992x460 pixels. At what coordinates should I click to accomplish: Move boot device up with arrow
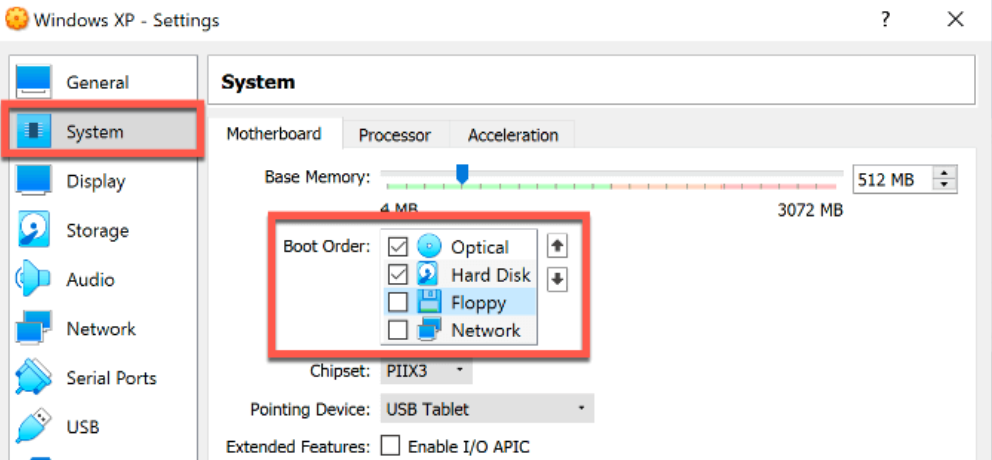pos(557,246)
